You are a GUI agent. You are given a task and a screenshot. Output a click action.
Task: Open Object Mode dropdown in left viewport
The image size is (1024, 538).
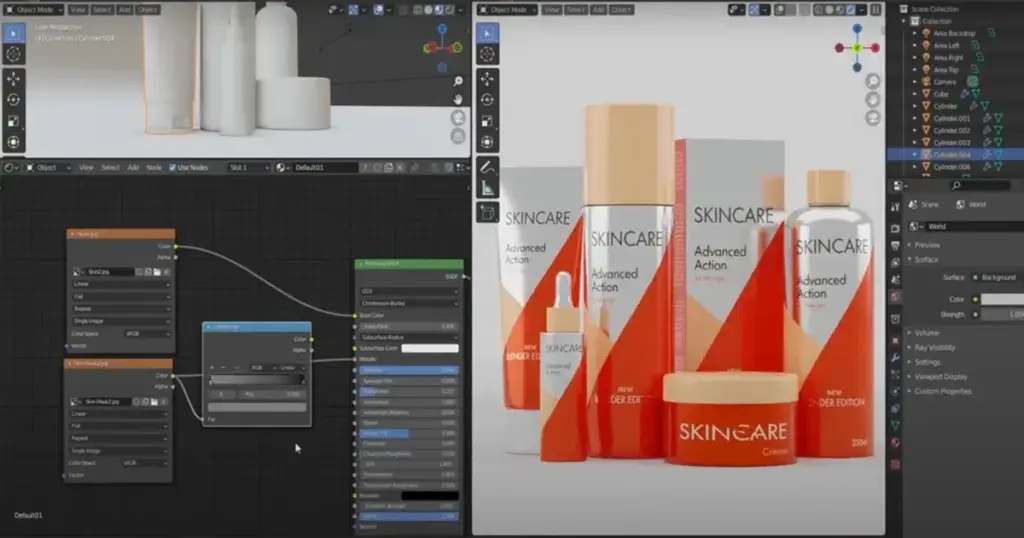34,10
